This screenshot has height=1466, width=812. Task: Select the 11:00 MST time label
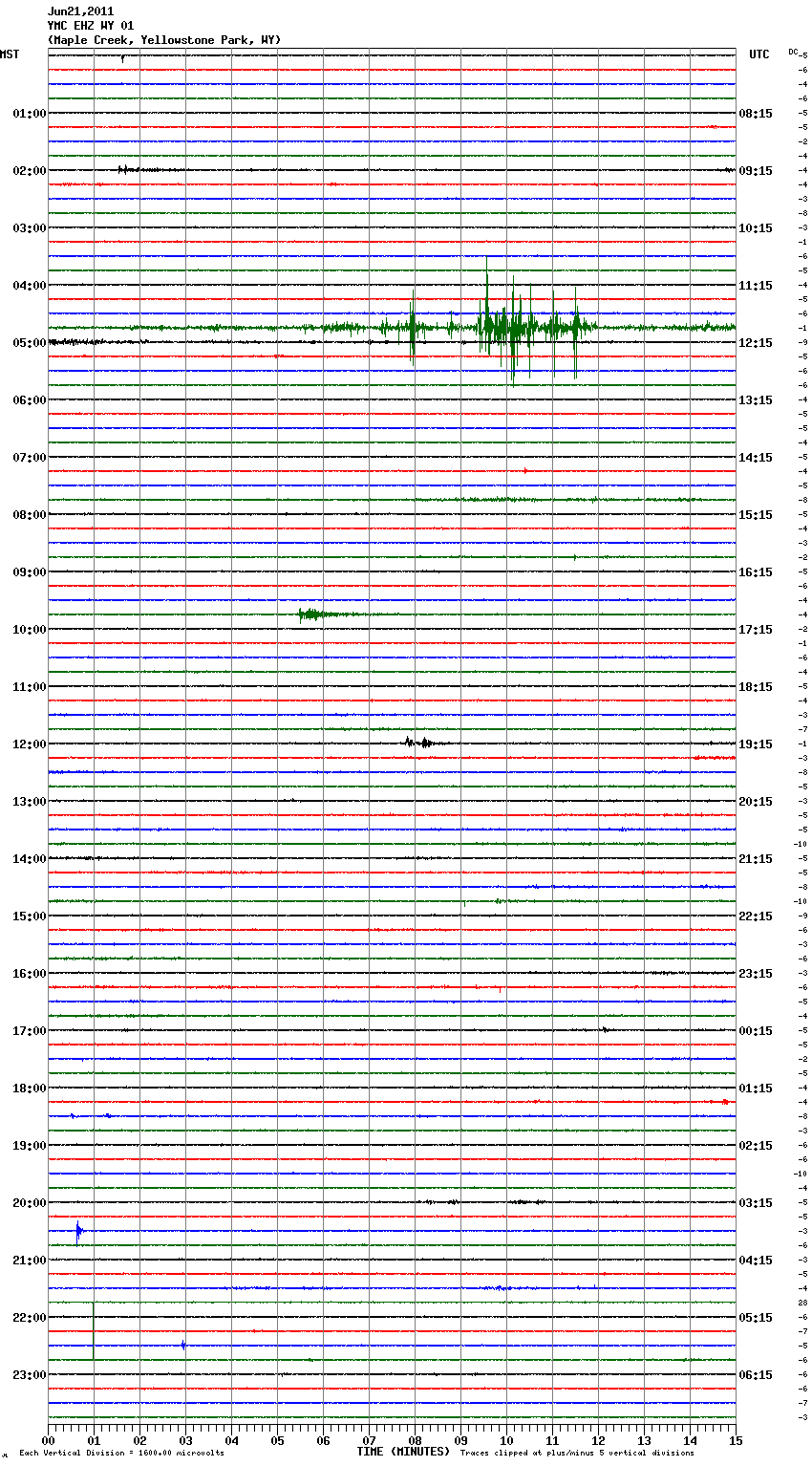pos(30,687)
